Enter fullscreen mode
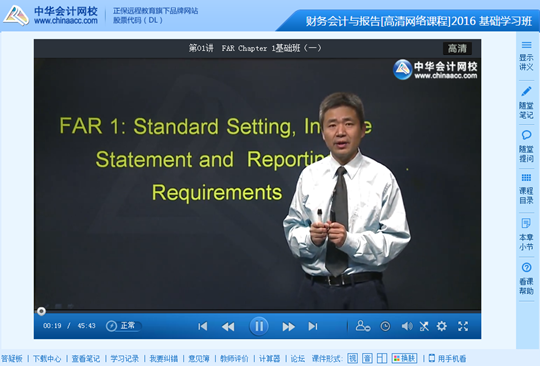Viewport: 540px width, 366px height. tap(463, 326)
